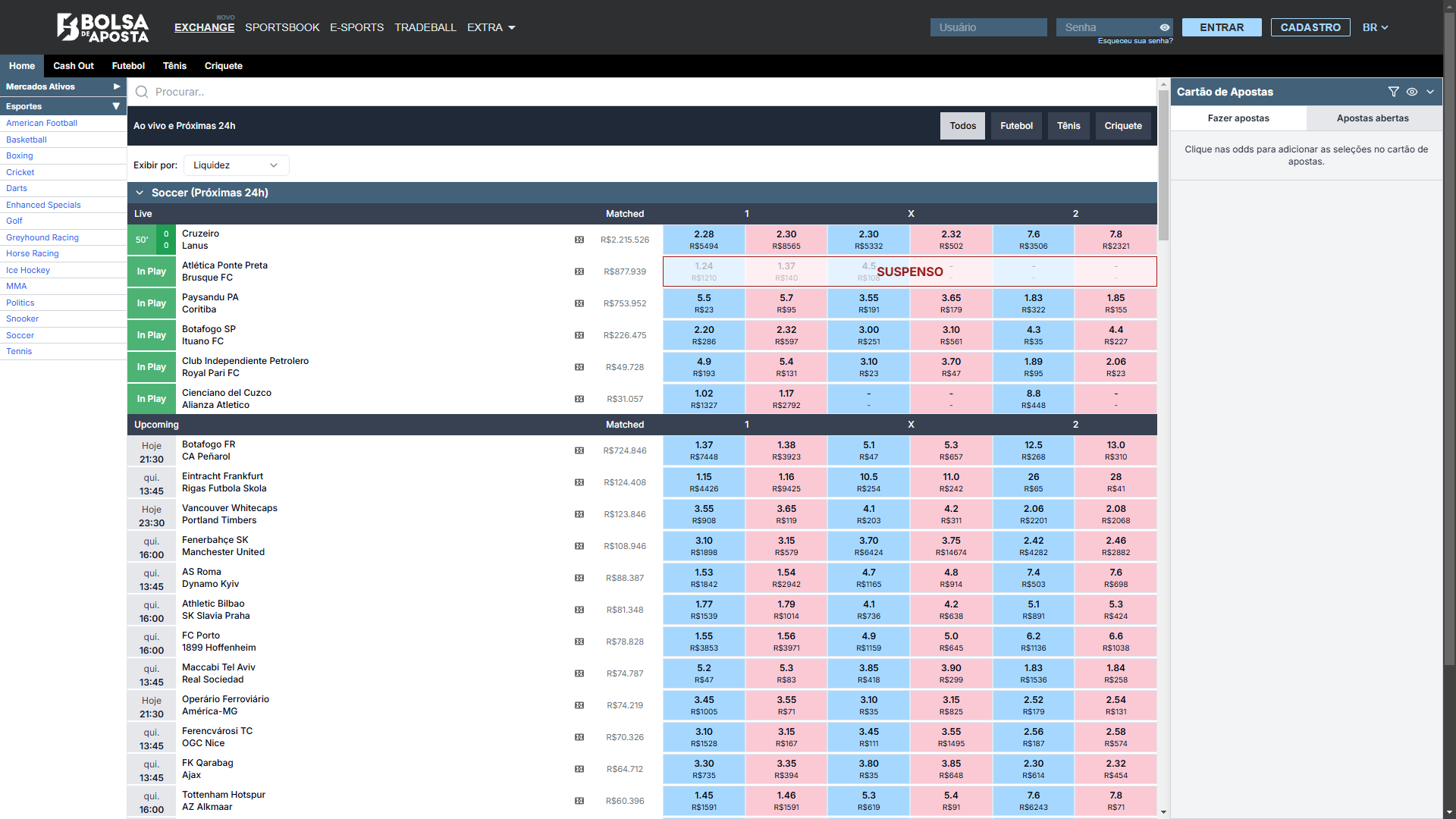Open the Ice Hockey sidebar link
This screenshot has width=1456, height=819.
point(28,270)
